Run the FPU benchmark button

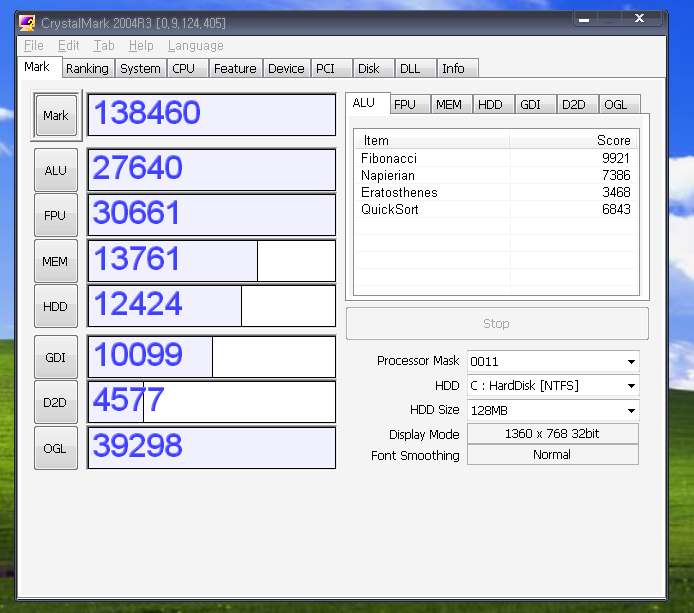[x=56, y=215]
